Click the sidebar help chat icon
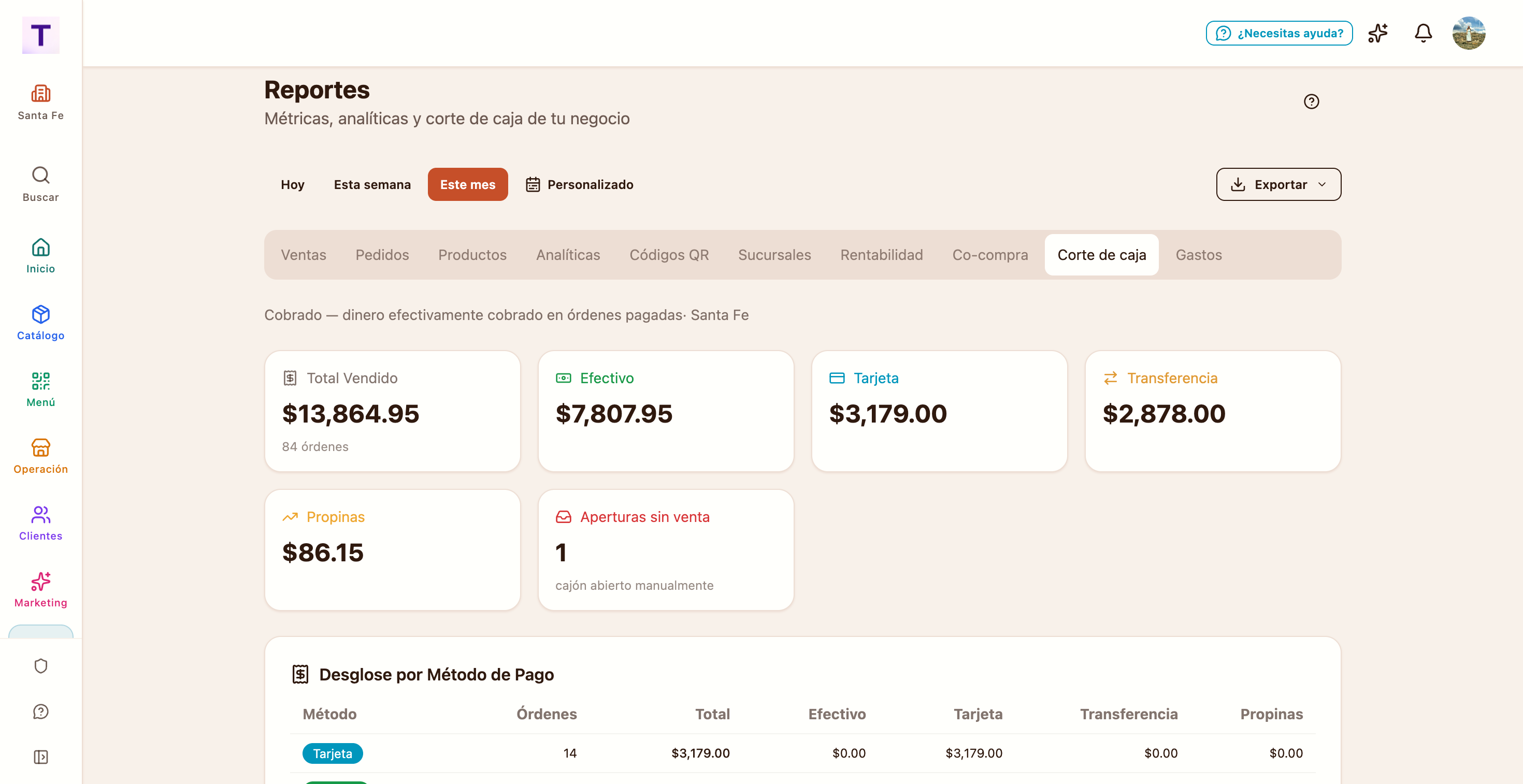 pyautogui.click(x=41, y=712)
